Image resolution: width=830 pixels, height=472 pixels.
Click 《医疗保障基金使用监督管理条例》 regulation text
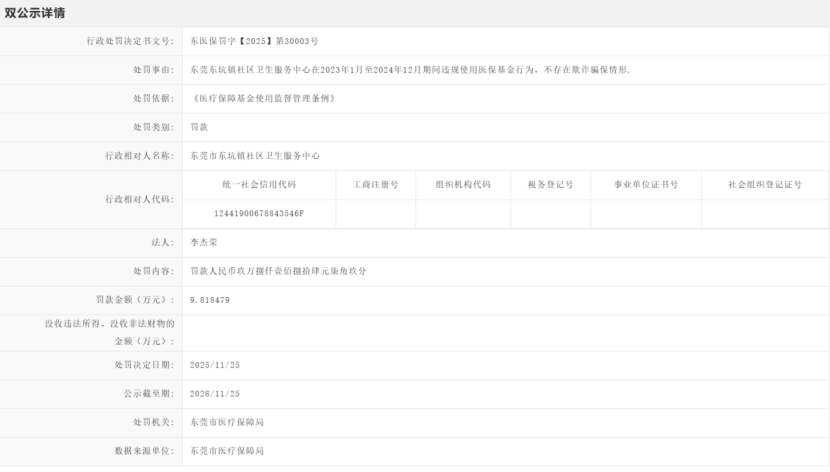(x=261, y=99)
